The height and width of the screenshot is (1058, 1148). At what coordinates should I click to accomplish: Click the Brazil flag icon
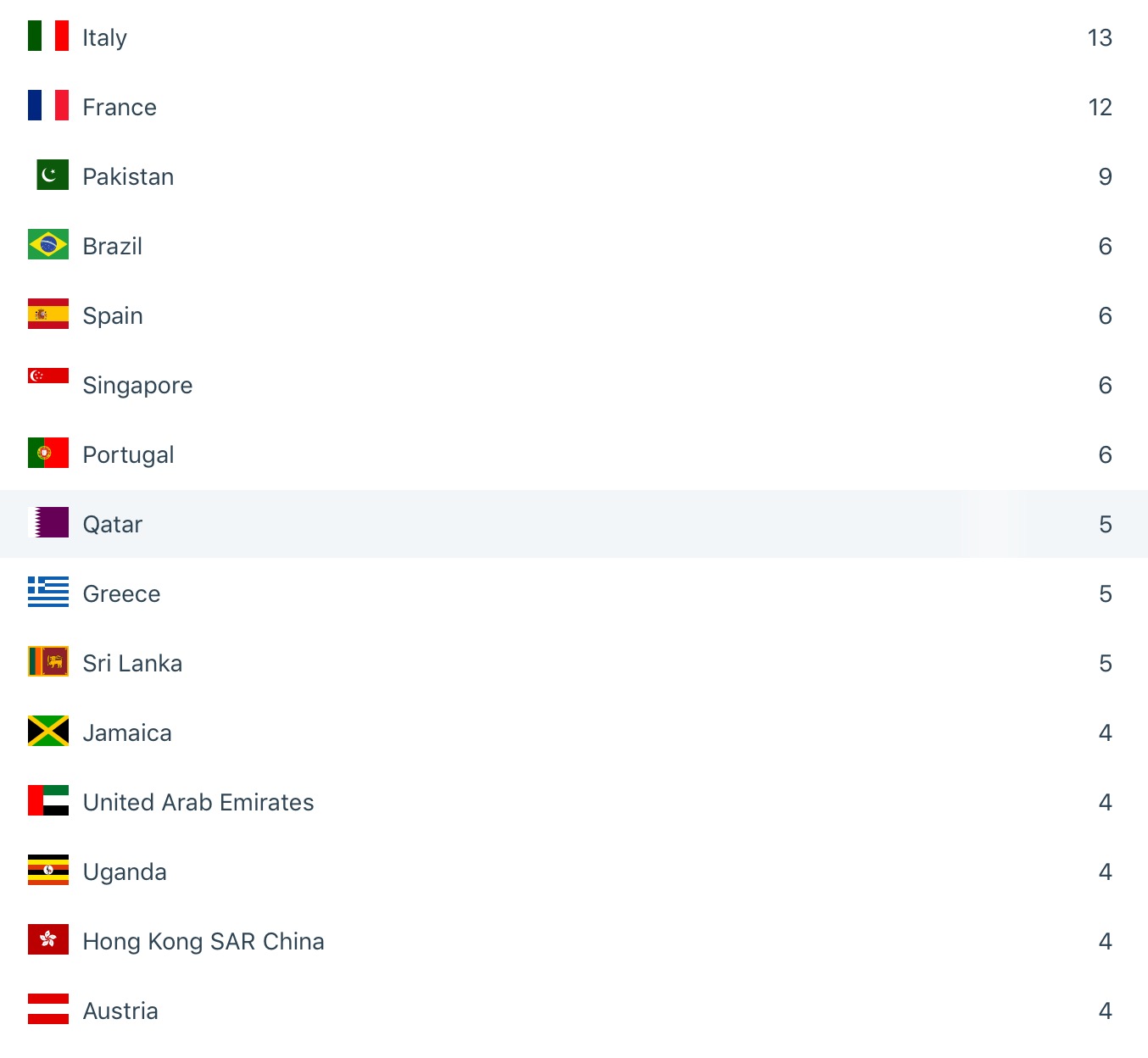pos(48,245)
